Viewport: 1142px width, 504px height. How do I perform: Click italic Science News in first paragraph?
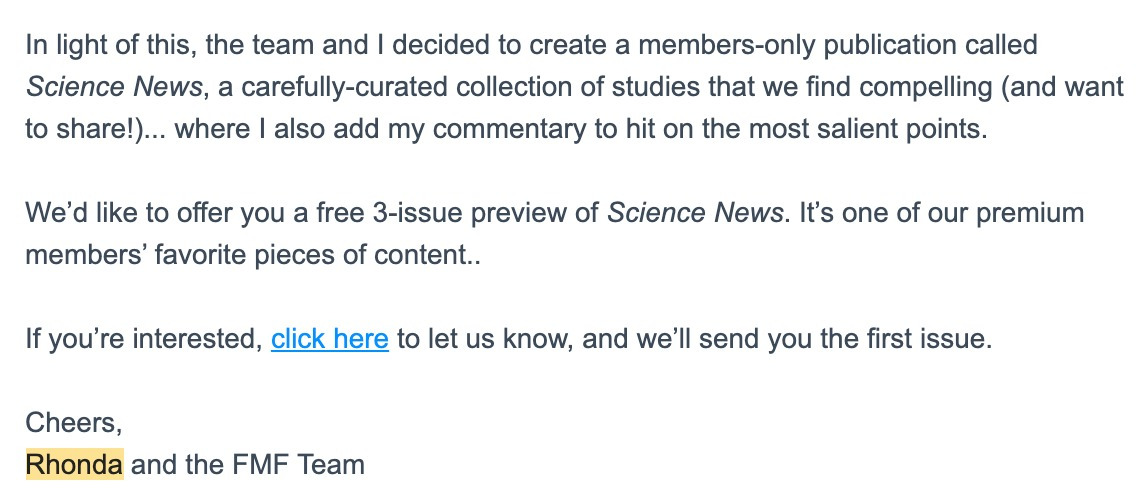tap(114, 88)
